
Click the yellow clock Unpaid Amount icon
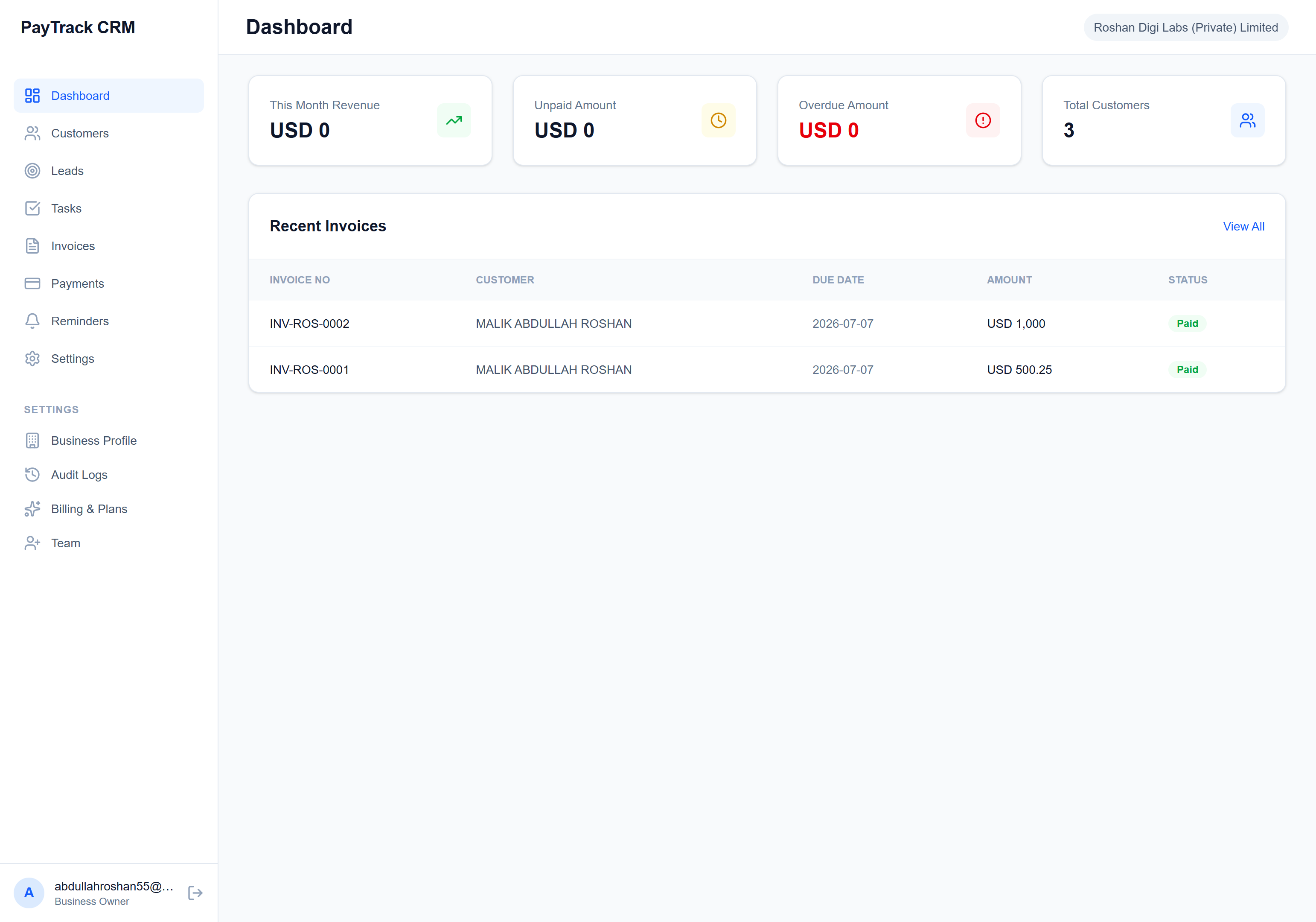click(718, 120)
